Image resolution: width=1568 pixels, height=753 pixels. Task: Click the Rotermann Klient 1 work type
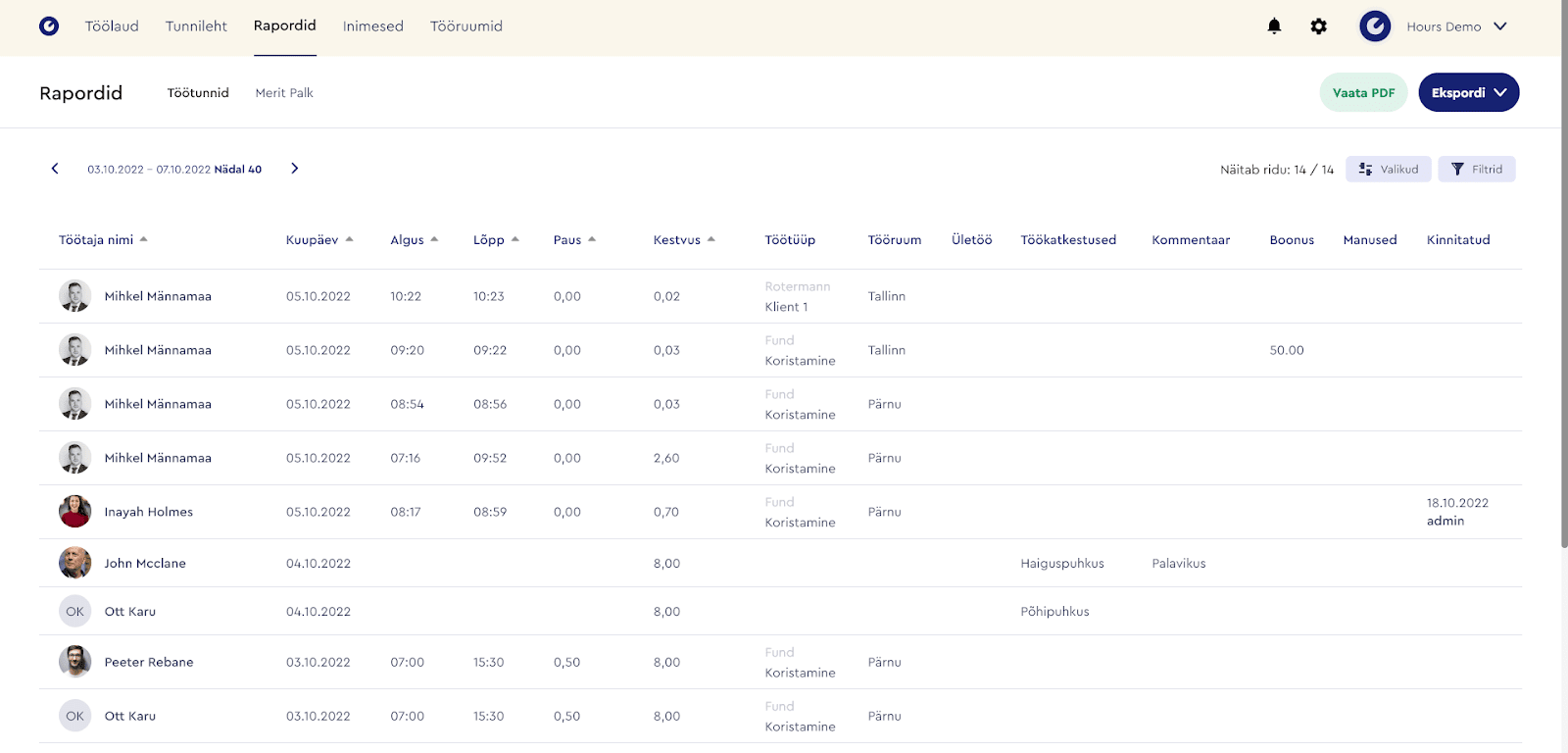coord(798,296)
